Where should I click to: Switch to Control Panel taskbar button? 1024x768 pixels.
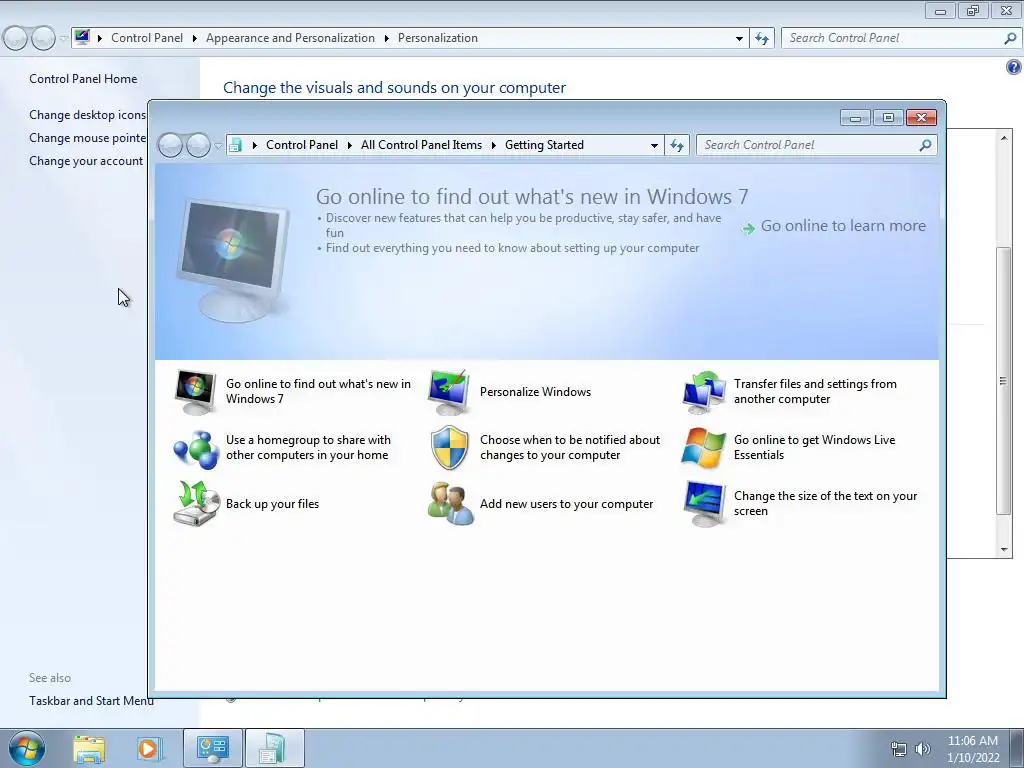[x=212, y=748]
